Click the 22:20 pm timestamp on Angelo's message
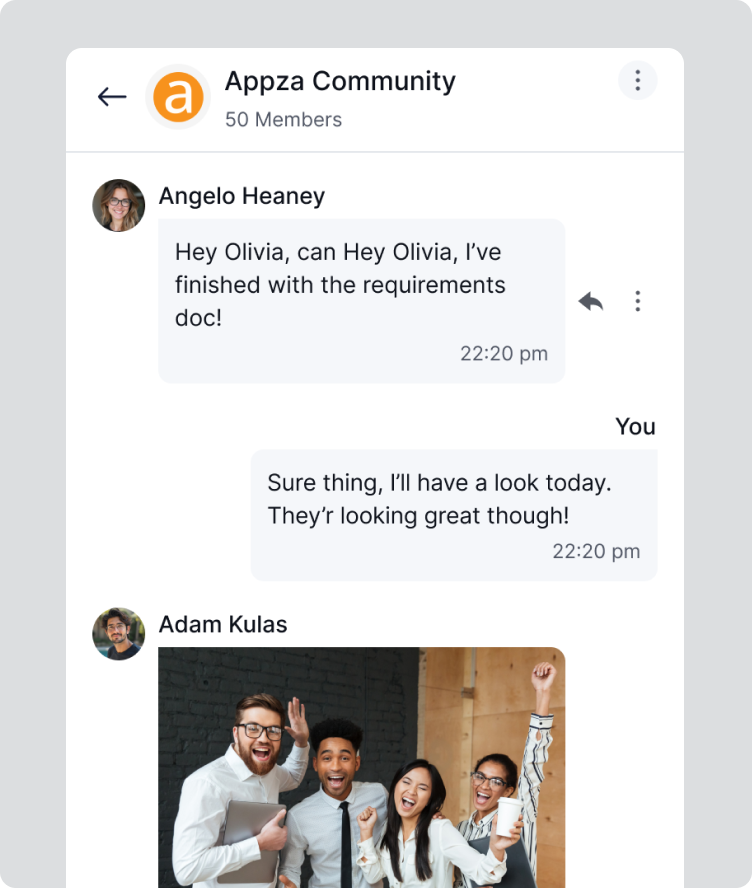 coord(503,353)
